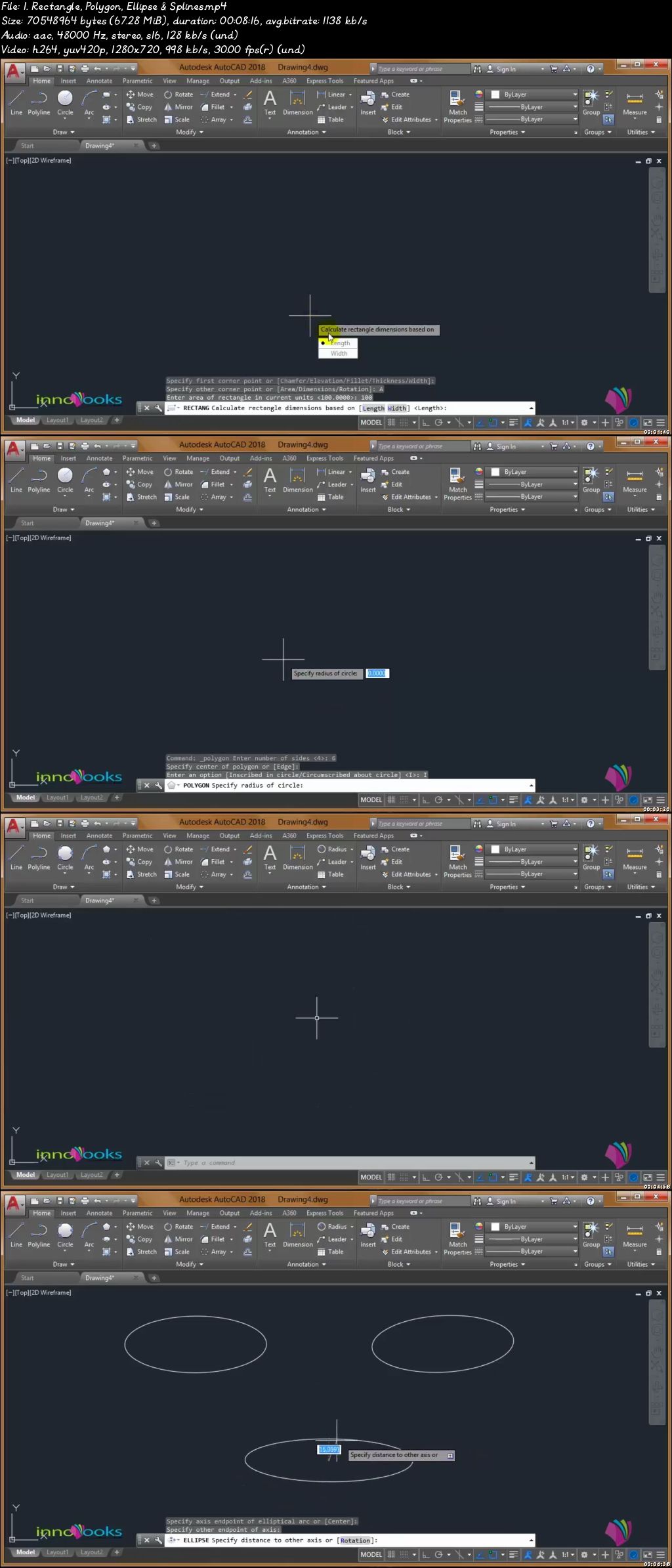Expand the Groups panel in the idle command-line frame

click(x=597, y=887)
